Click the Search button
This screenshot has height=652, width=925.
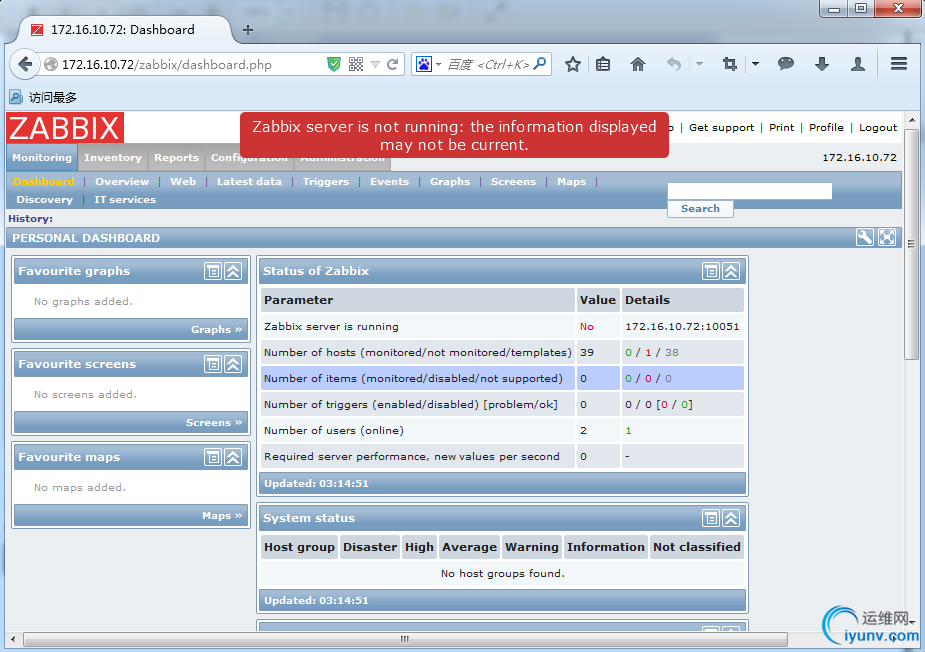pyautogui.click(x=700, y=208)
